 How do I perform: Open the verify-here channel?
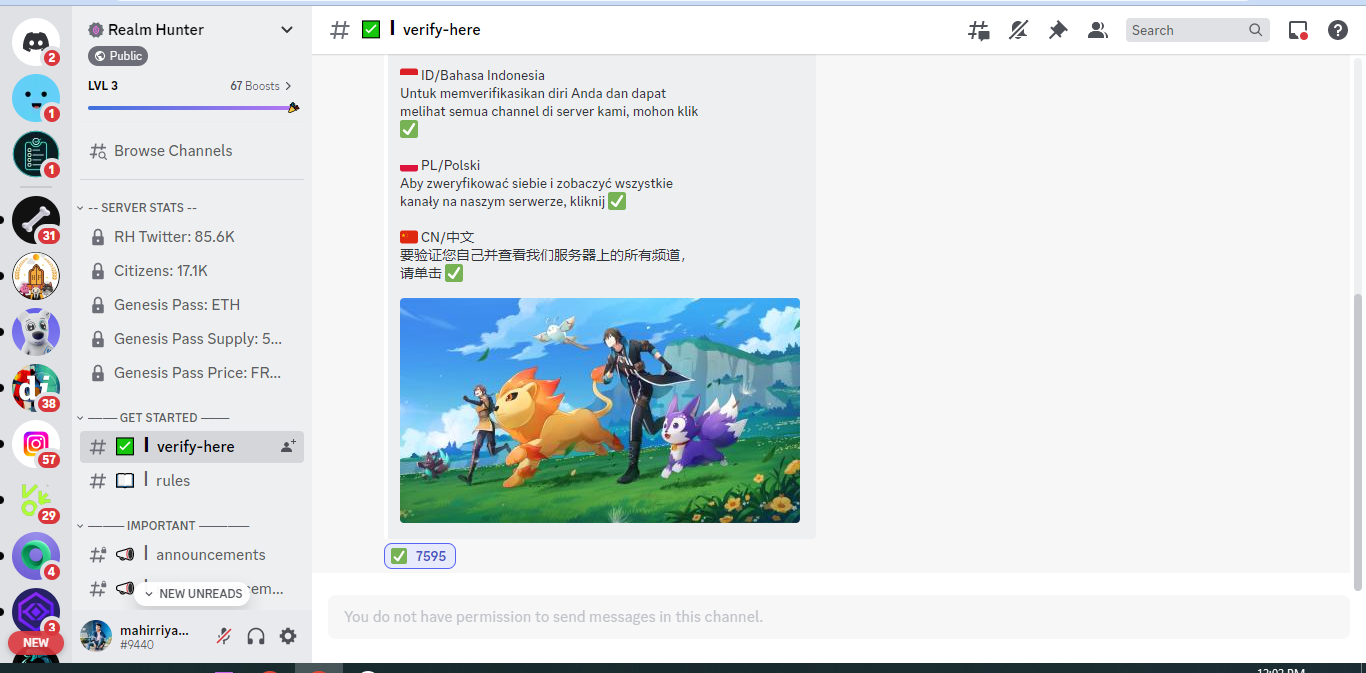coord(192,447)
